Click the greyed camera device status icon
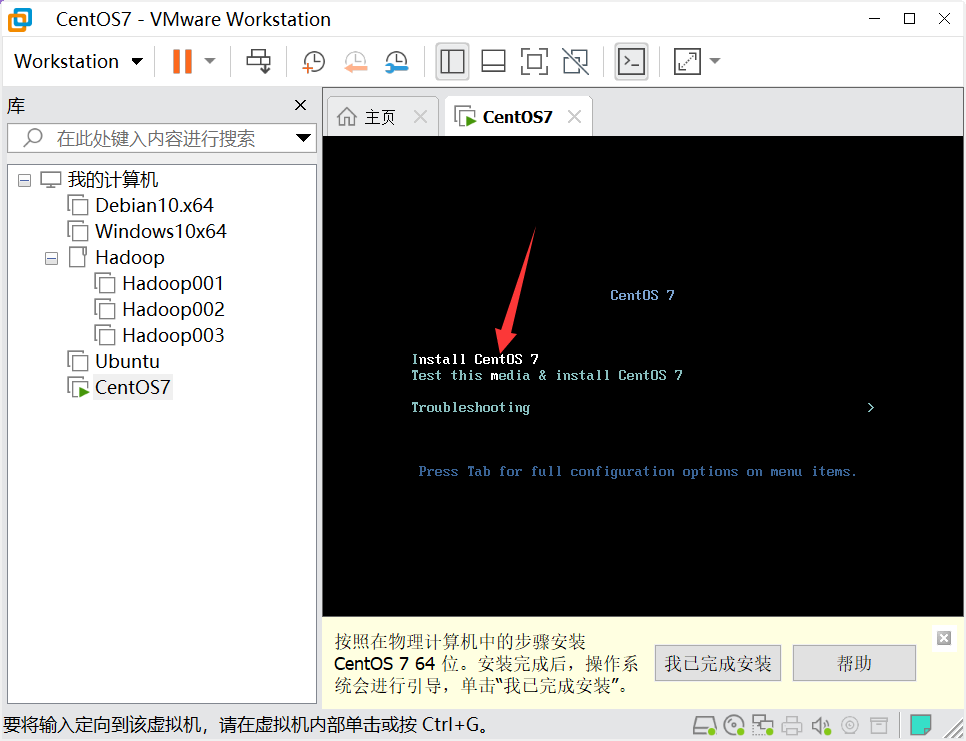 (850, 726)
